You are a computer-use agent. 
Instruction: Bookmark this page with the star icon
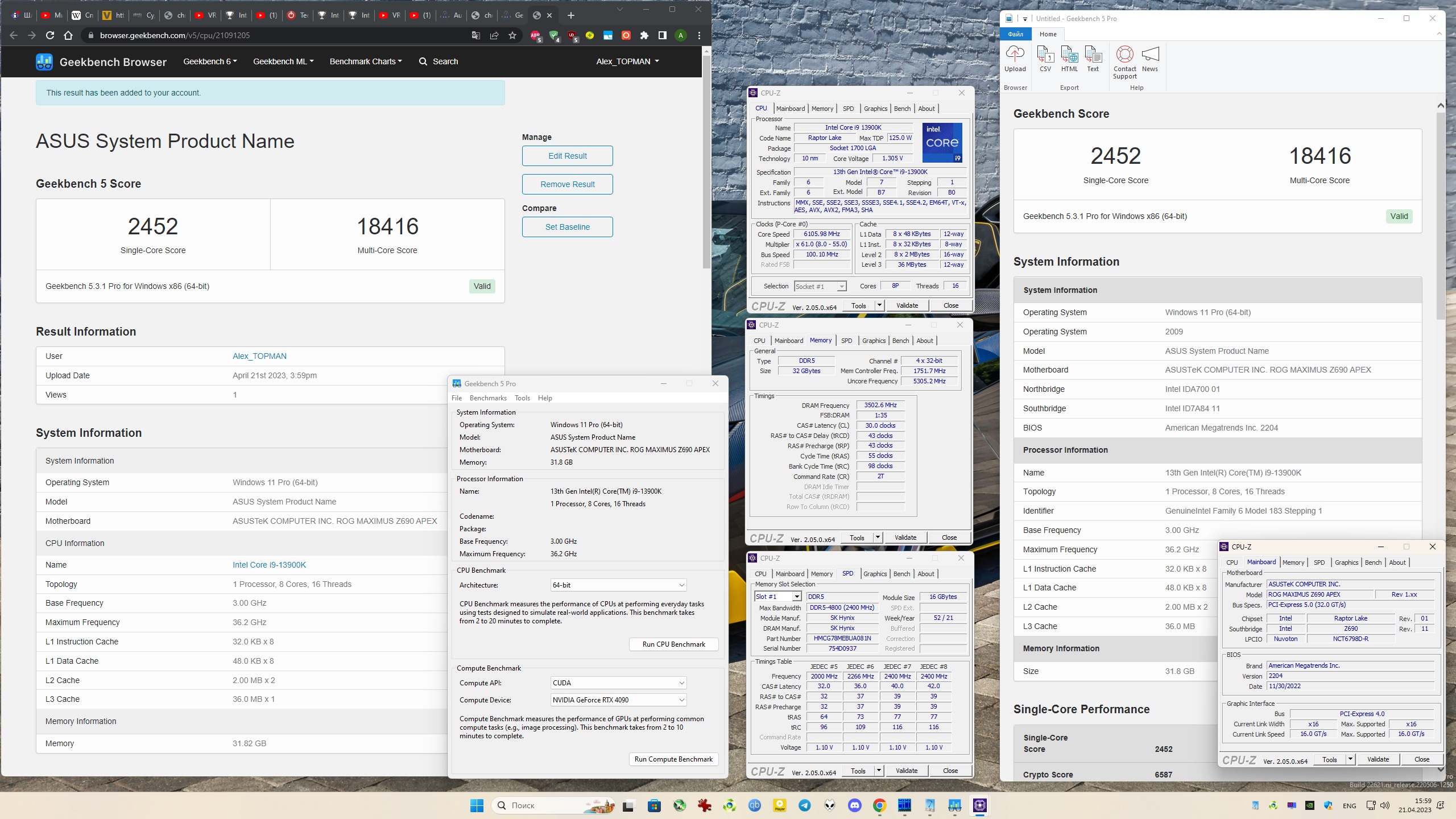(x=512, y=35)
